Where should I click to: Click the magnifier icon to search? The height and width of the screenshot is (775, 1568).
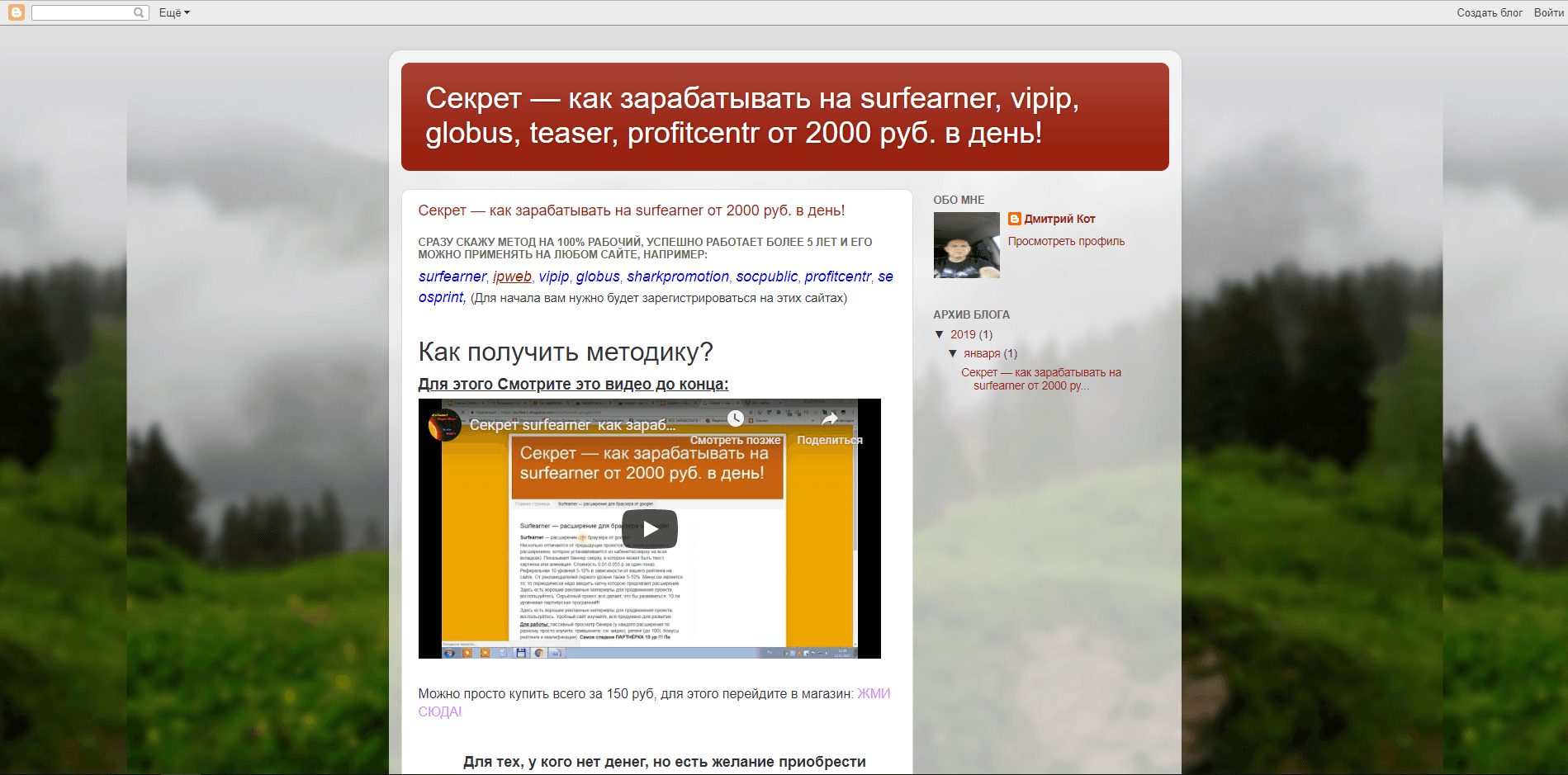(139, 12)
